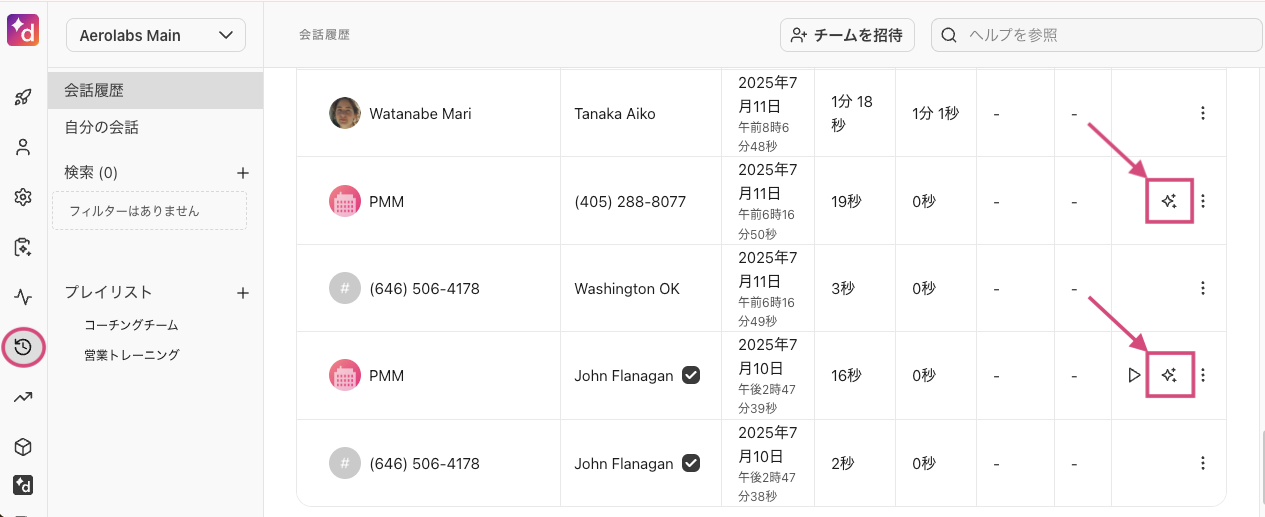This screenshot has height=517, width=1265.
Task: Add a new search with plus icon
Action: coord(242,172)
